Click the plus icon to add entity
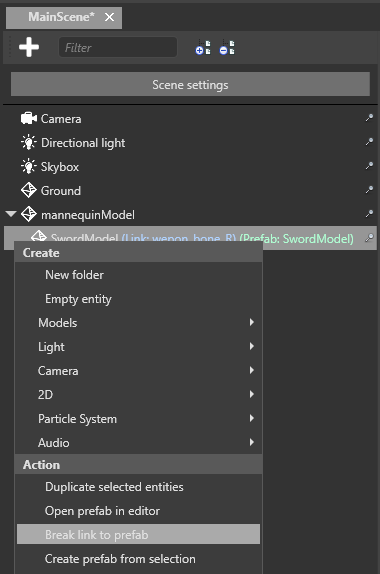This screenshot has height=574, width=380. point(29,47)
